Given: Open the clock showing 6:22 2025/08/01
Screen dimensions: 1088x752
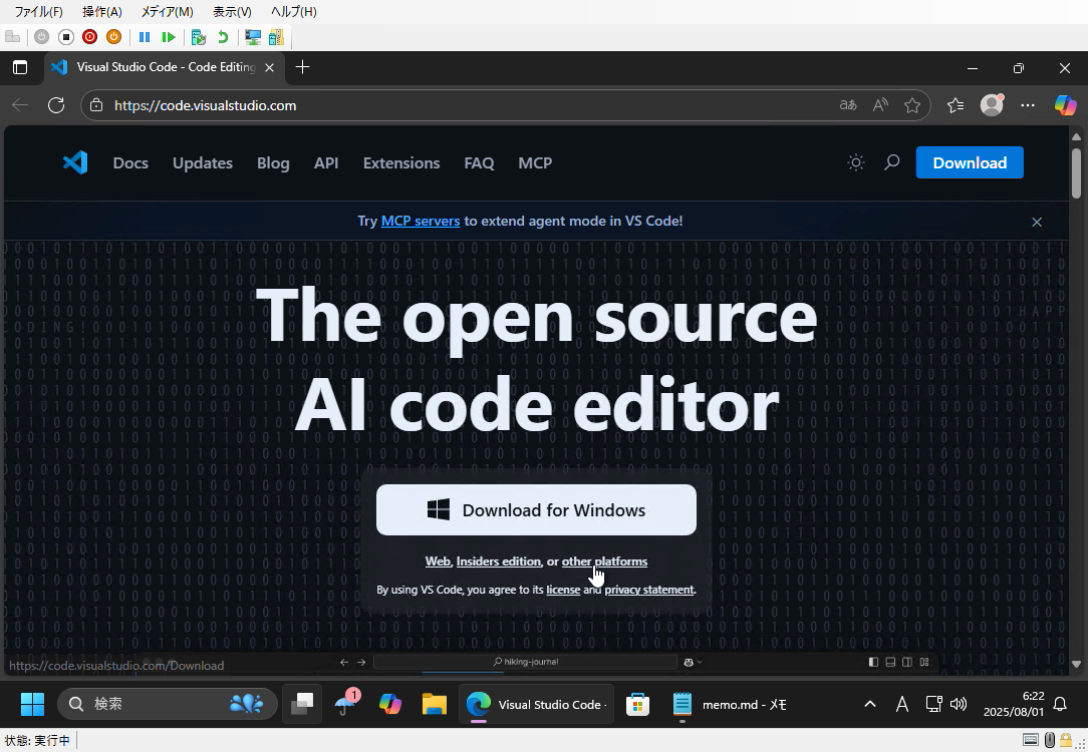Looking at the screenshot, I should pyautogui.click(x=1013, y=704).
